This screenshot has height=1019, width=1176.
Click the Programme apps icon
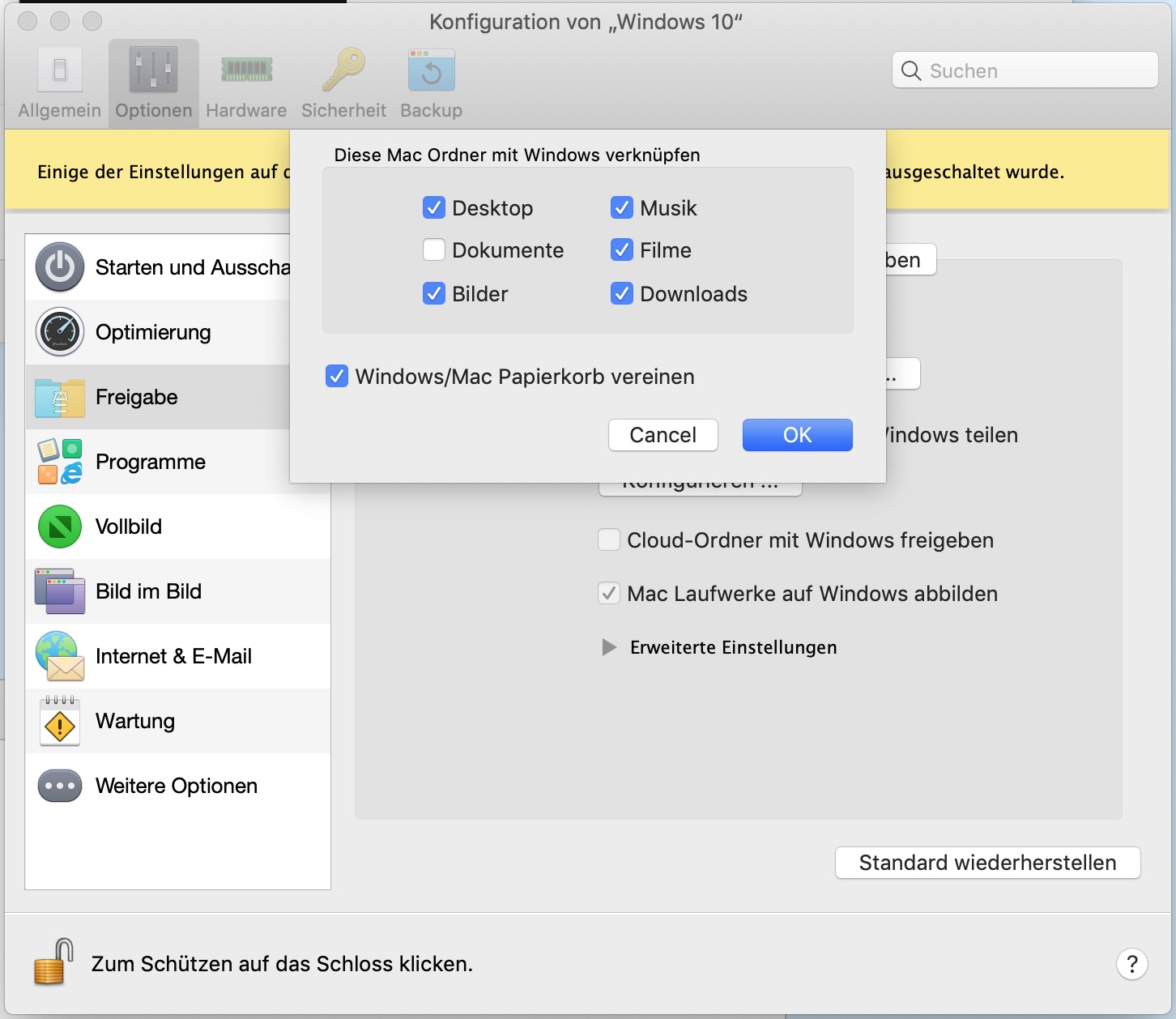point(60,462)
